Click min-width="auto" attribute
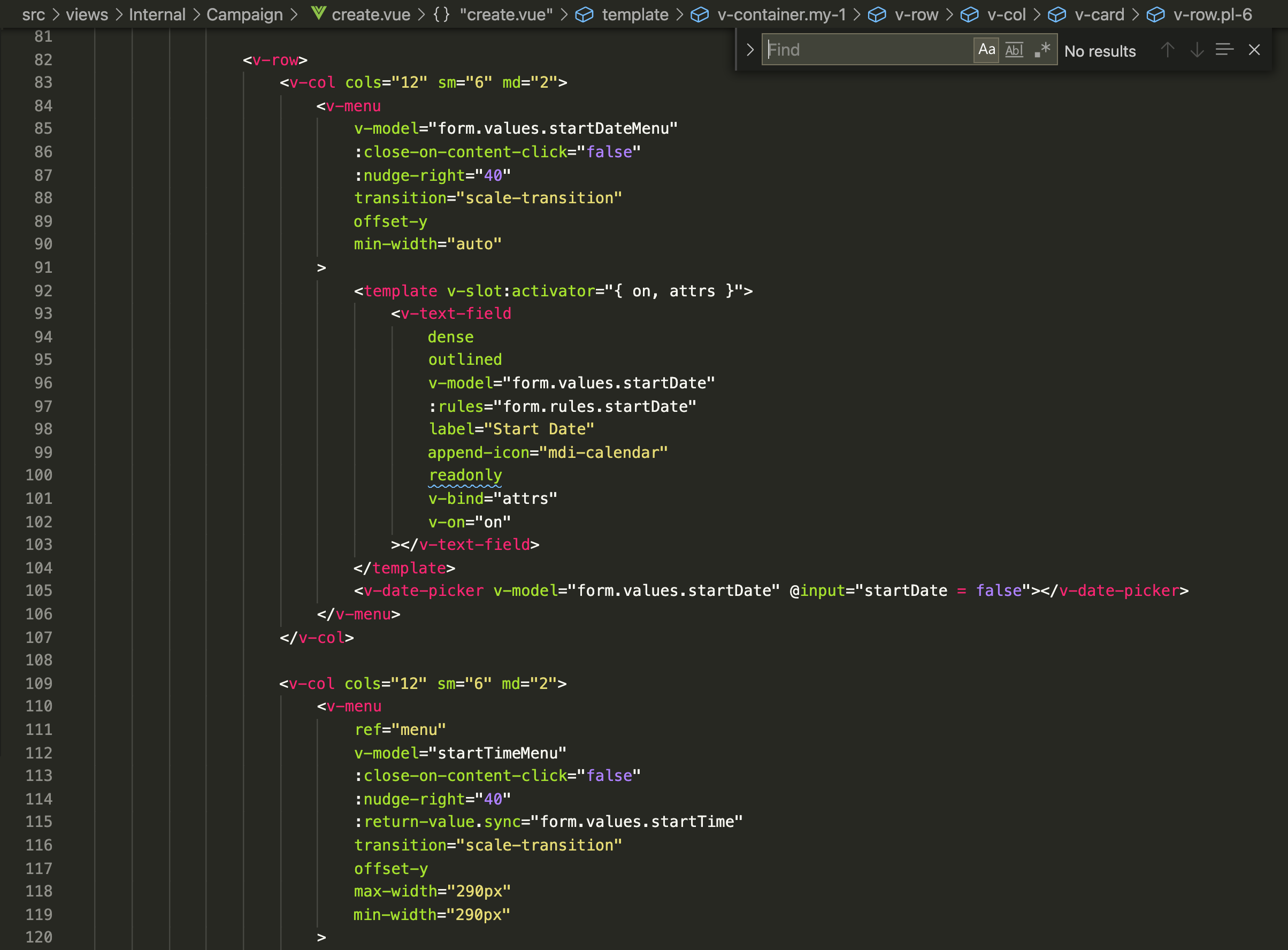The image size is (1288, 950). pyautogui.click(x=428, y=244)
